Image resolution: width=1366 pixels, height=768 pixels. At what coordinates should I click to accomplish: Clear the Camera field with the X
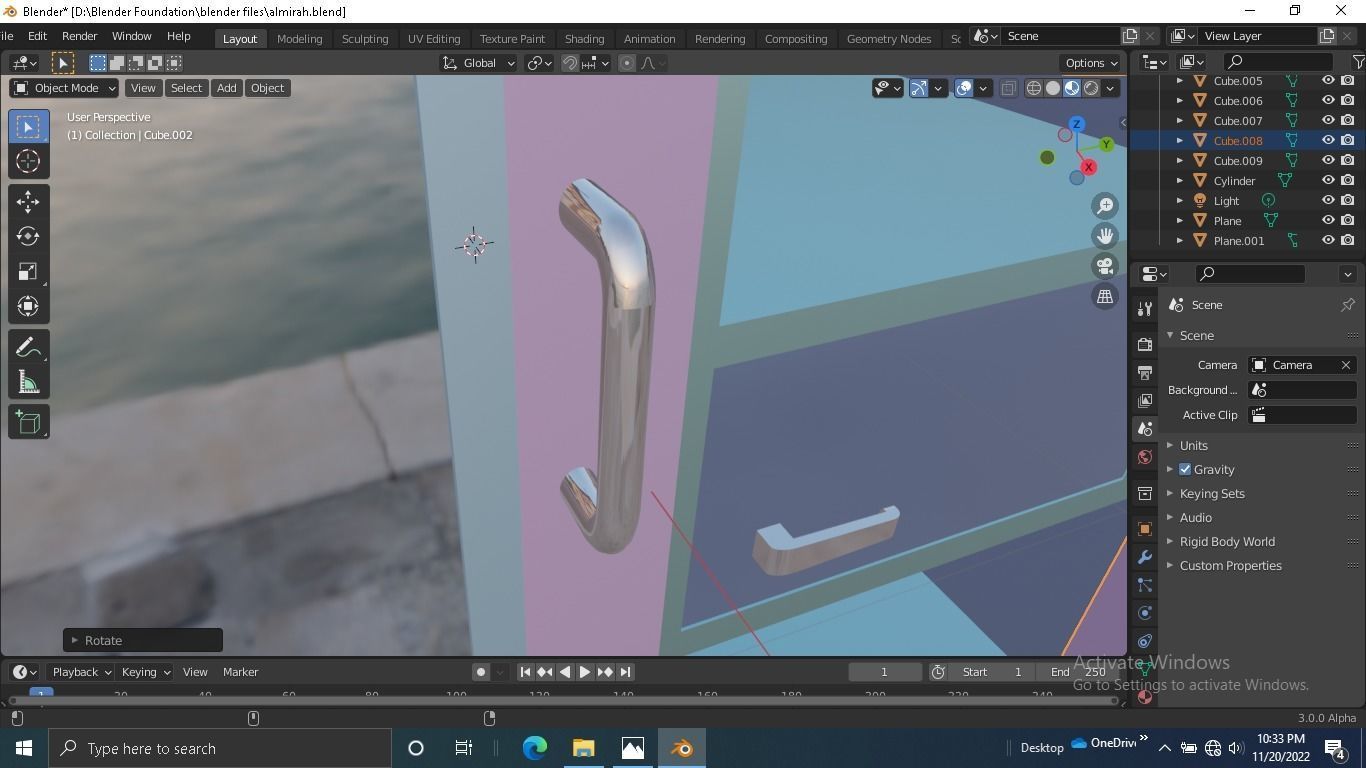1346,365
